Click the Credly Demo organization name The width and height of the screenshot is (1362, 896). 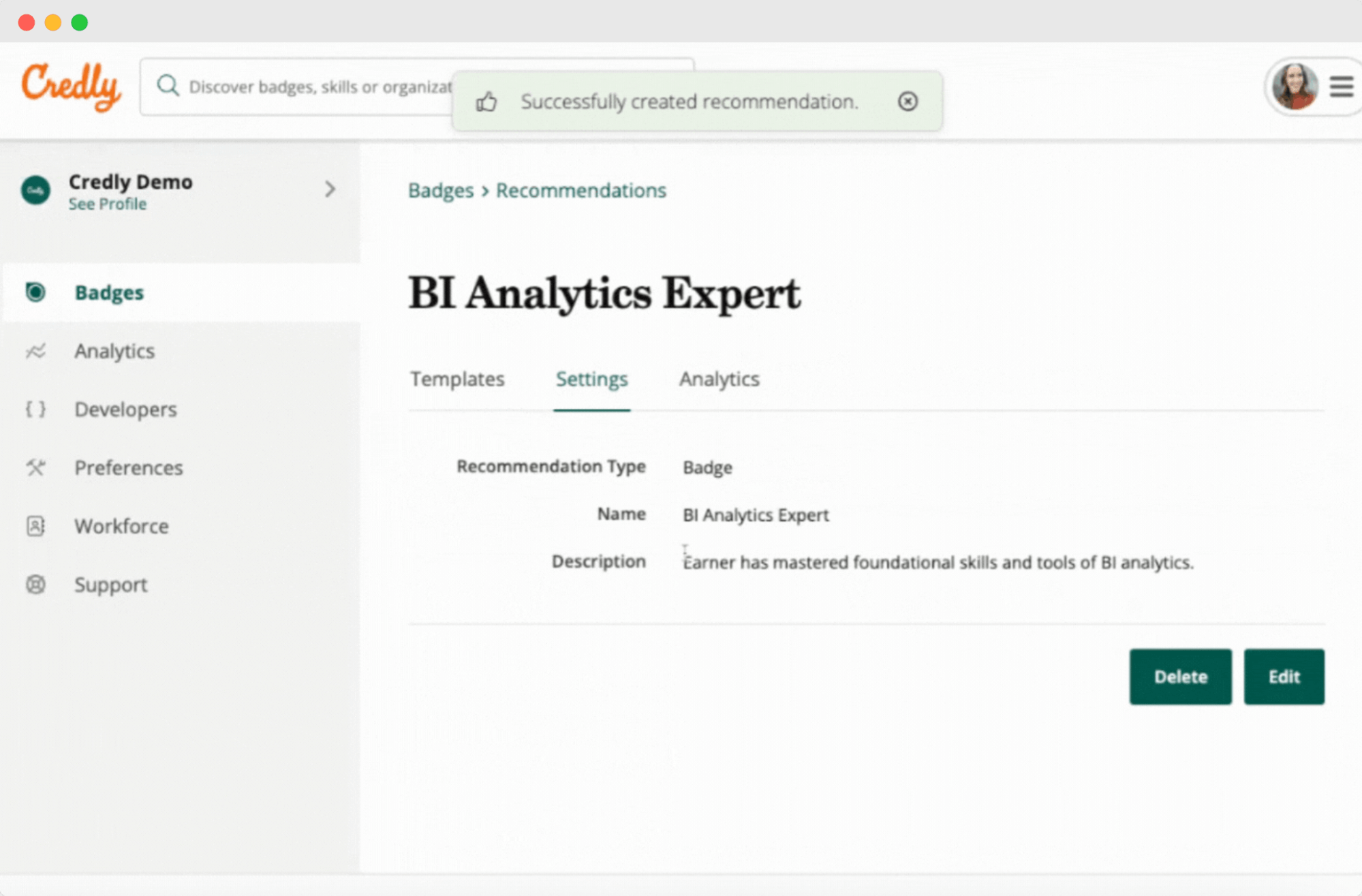[131, 182]
